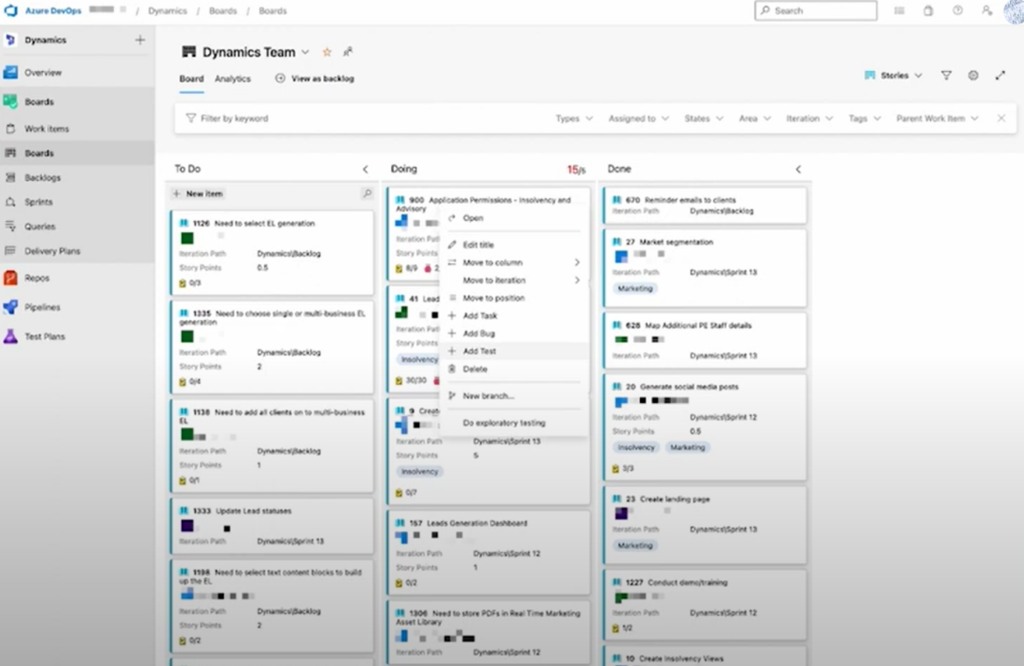Open the Assigned to filter dropdown
1024x666 pixels.
638,118
